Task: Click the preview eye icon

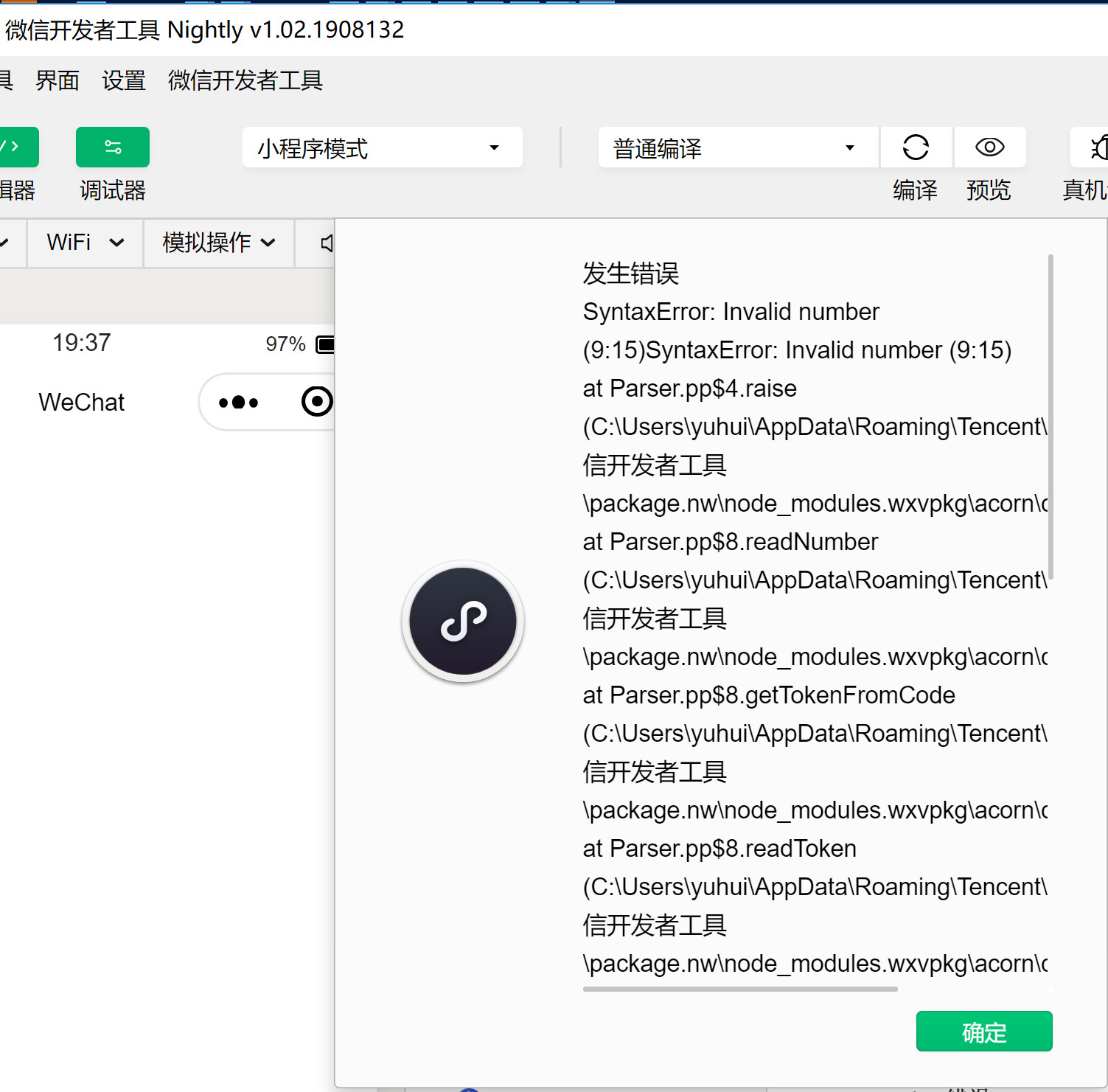Action: coord(989,147)
